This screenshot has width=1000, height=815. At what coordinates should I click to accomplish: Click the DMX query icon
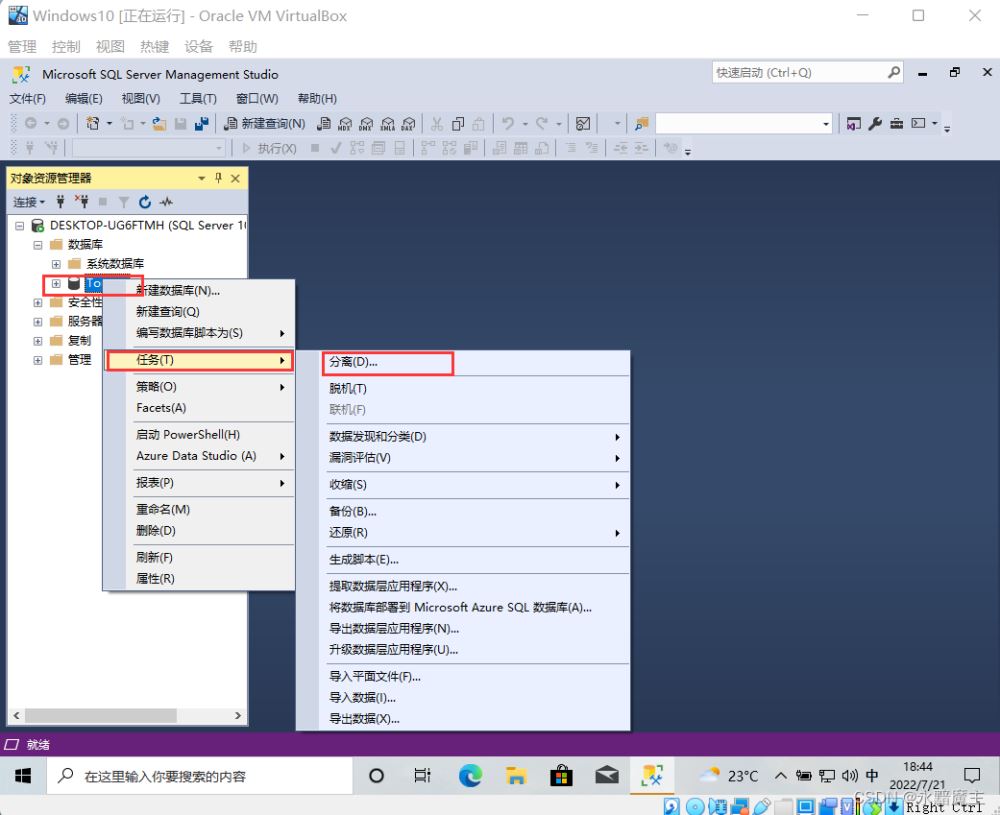coord(366,124)
